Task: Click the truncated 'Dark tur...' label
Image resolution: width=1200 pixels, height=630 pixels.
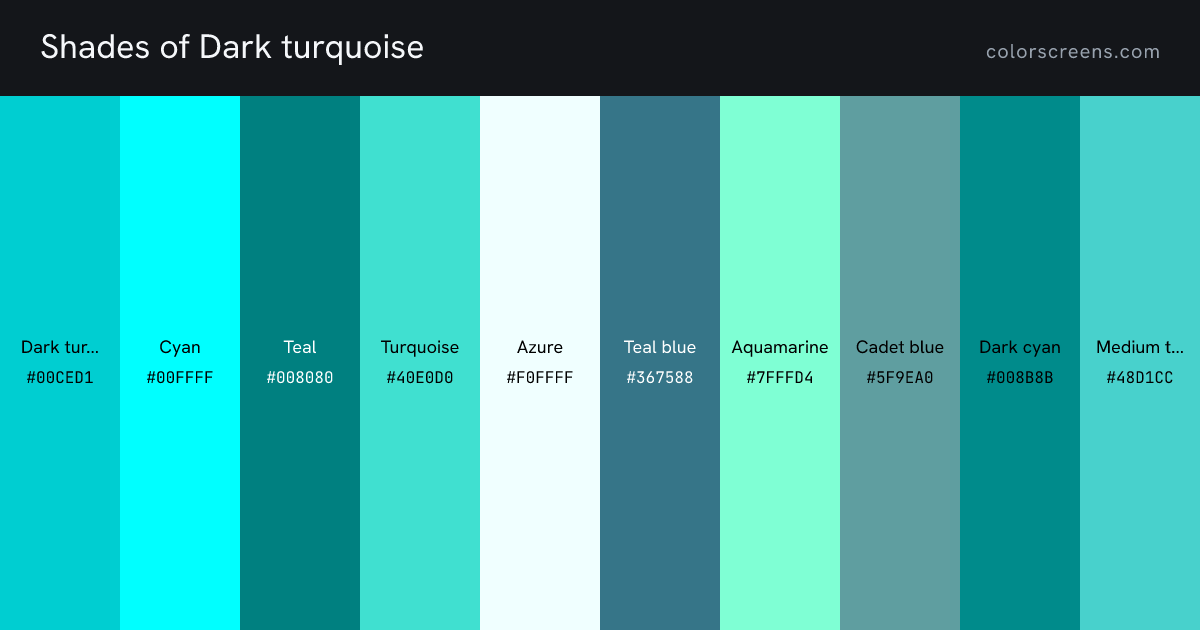Action: [60, 347]
